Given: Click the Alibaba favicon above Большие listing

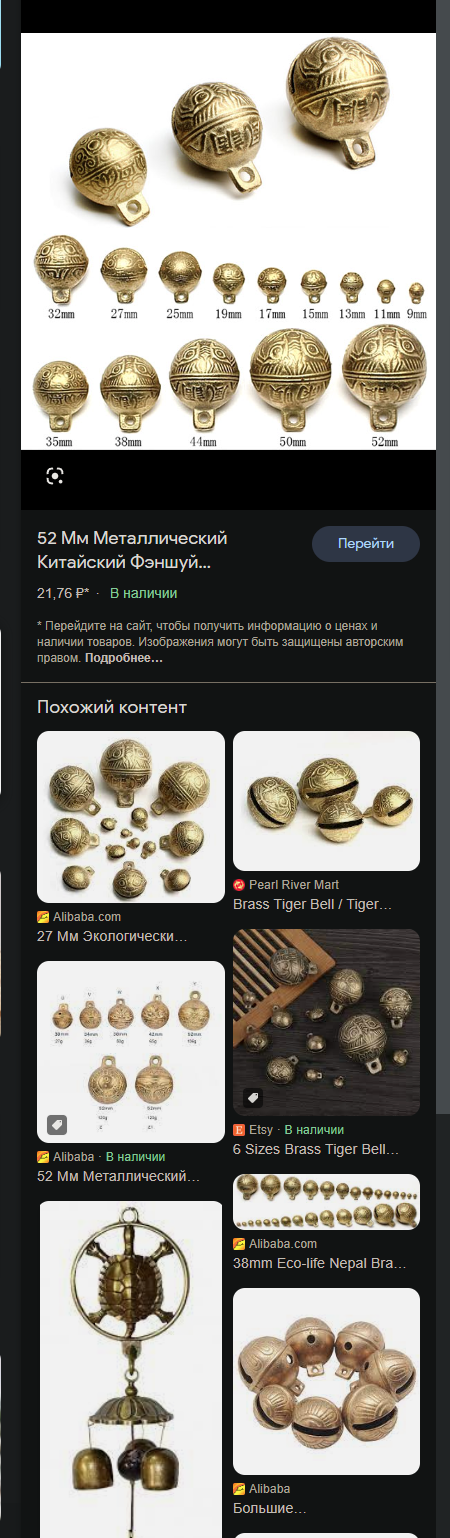Looking at the screenshot, I should click(239, 1488).
